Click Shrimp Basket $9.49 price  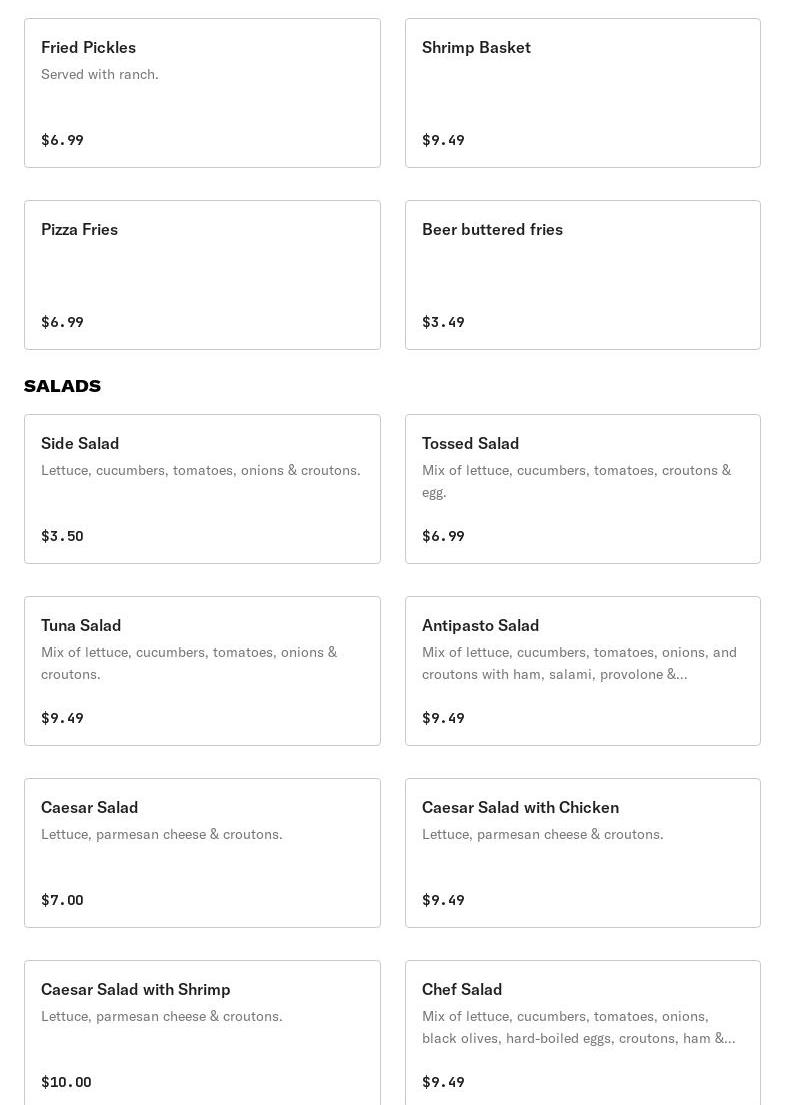coord(443,140)
